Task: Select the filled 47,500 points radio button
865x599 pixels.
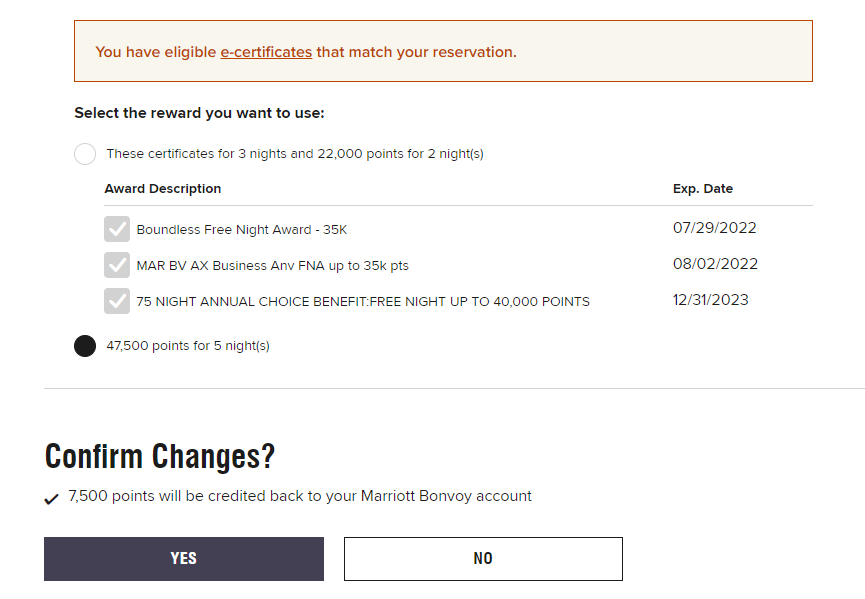Action: pos(85,346)
